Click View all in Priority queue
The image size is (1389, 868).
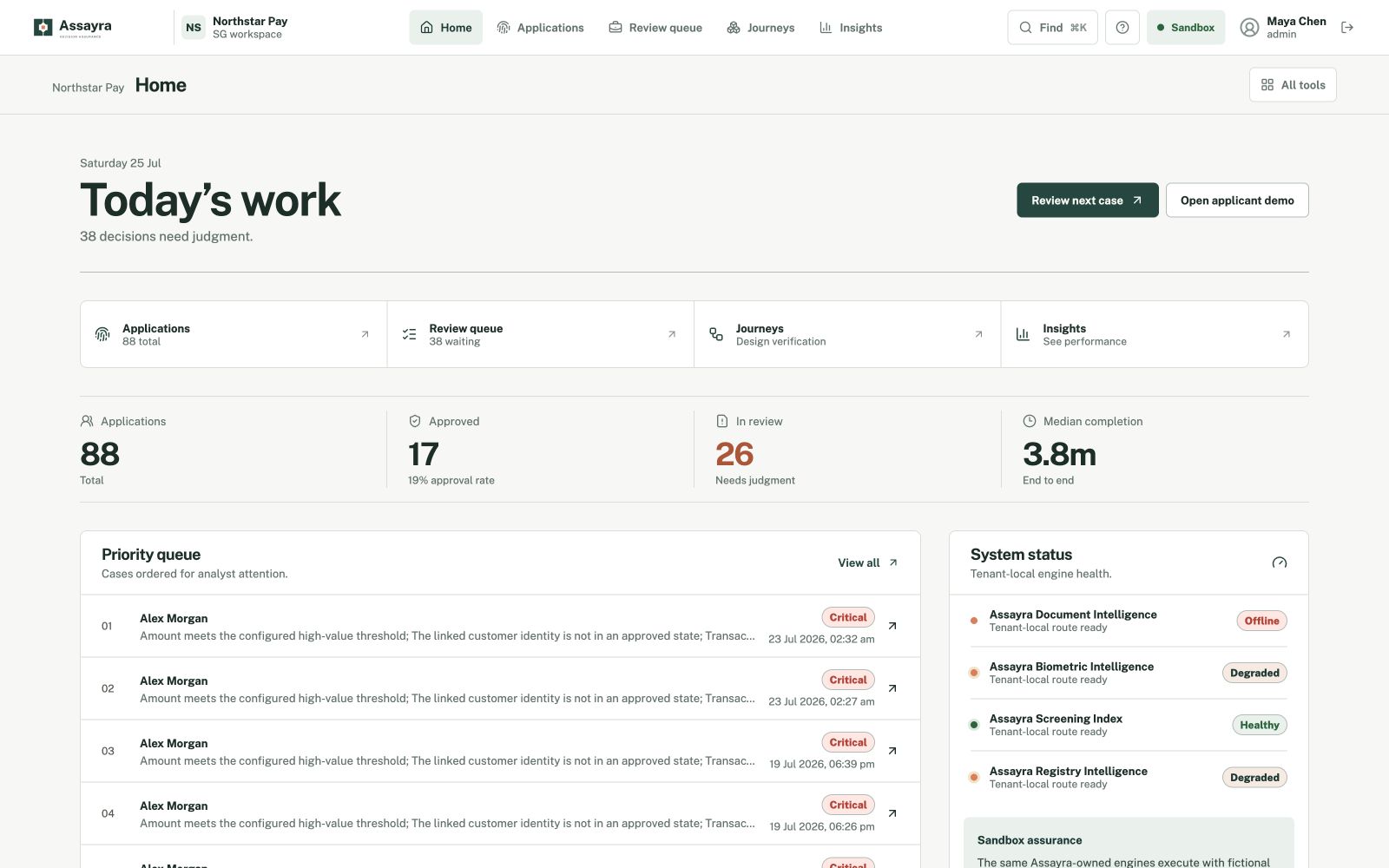pyautogui.click(x=868, y=562)
